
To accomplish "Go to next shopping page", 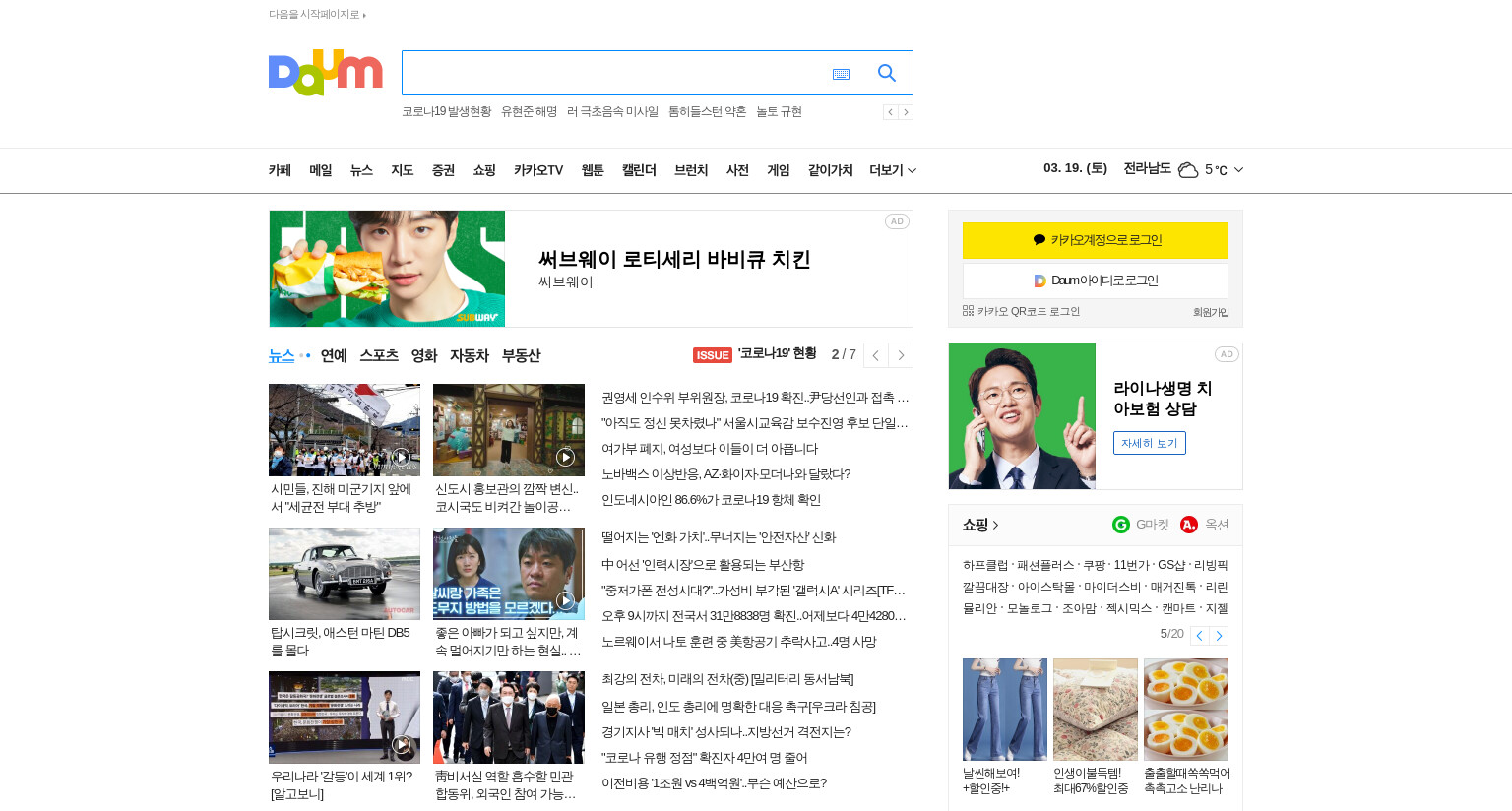I will pos(1219,636).
